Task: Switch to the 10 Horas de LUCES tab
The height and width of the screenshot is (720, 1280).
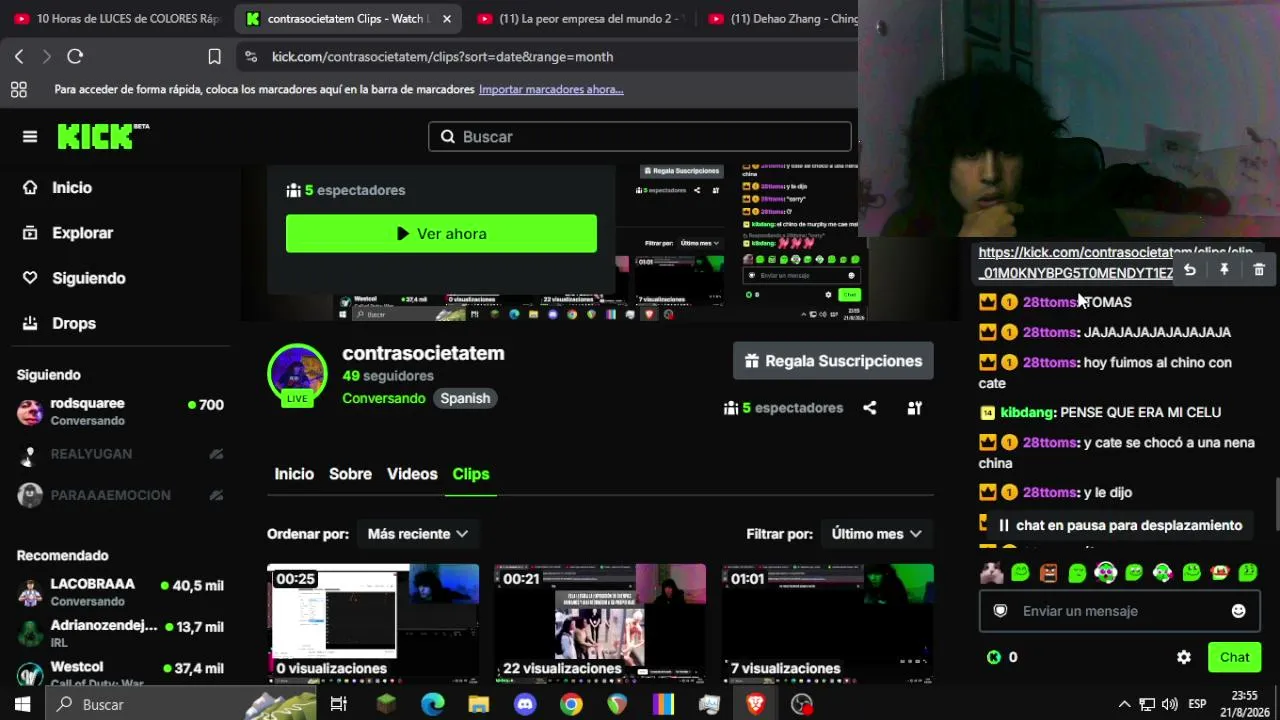Action: pyautogui.click(x=118, y=19)
